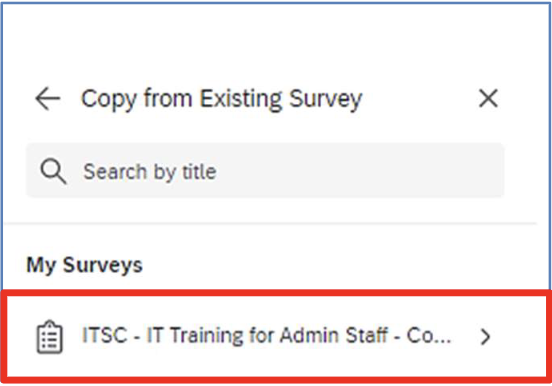
Task: Click the Search by title placeholder text
Action: [150, 172]
